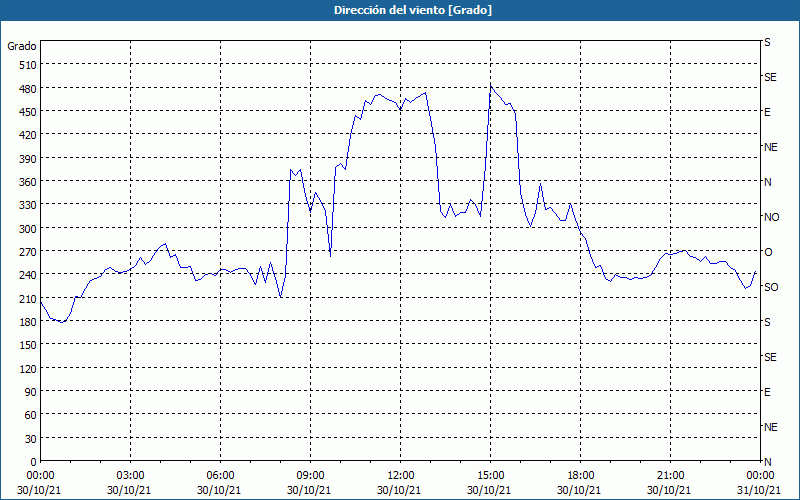800x500 pixels.
Task: Click the chart title 'Dirección del viento [Grado]'
Action: (x=413, y=10)
